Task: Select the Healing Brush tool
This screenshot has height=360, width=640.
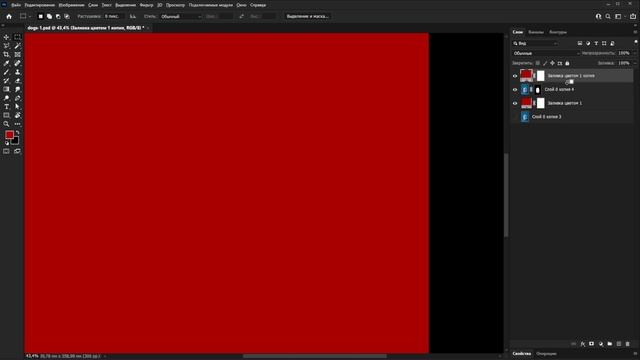Action: pyautogui.click(x=17, y=63)
